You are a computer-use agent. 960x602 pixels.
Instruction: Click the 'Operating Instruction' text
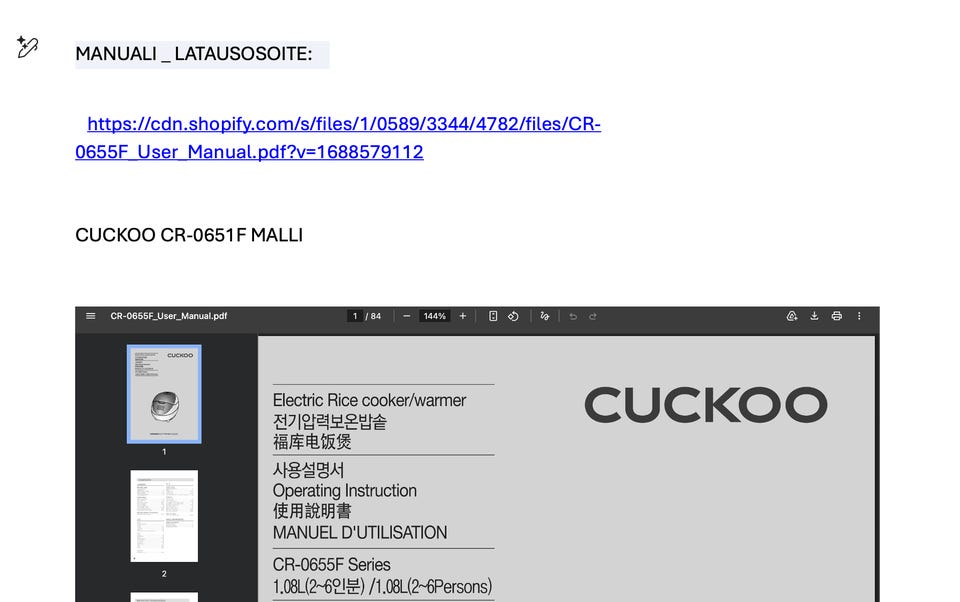pyautogui.click(x=345, y=491)
